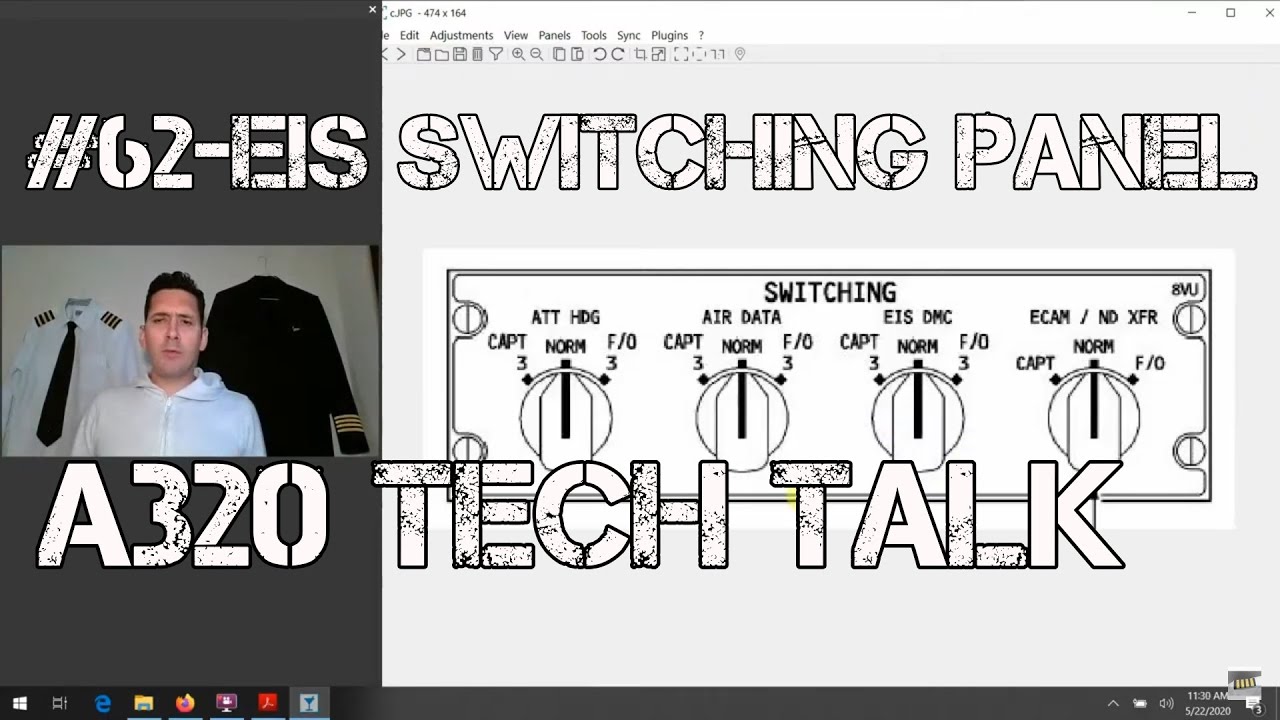Open the resize image tool
The width and height of the screenshot is (1280, 720).
coord(659,54)
